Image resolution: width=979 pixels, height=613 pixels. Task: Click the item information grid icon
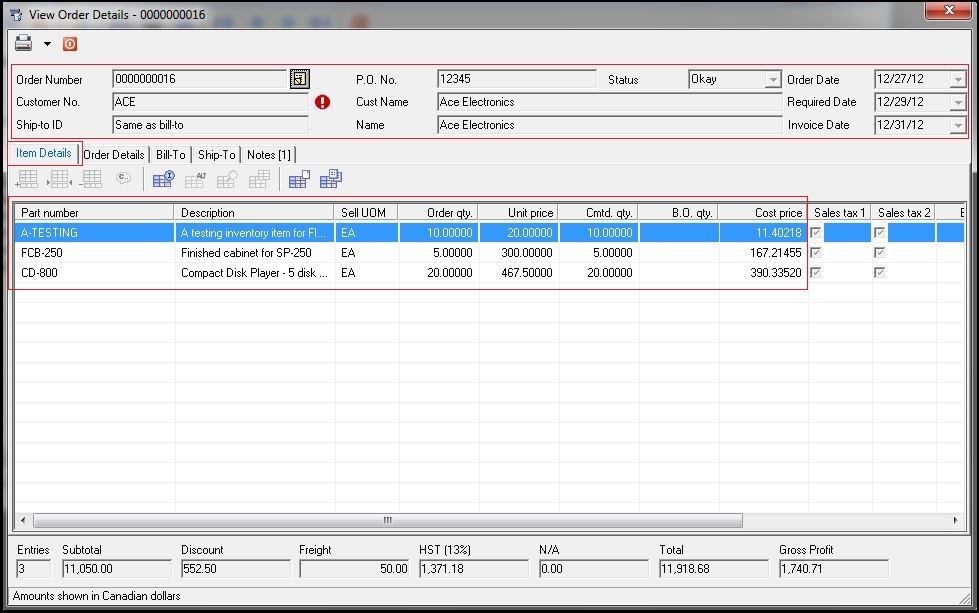click(164, 179)
